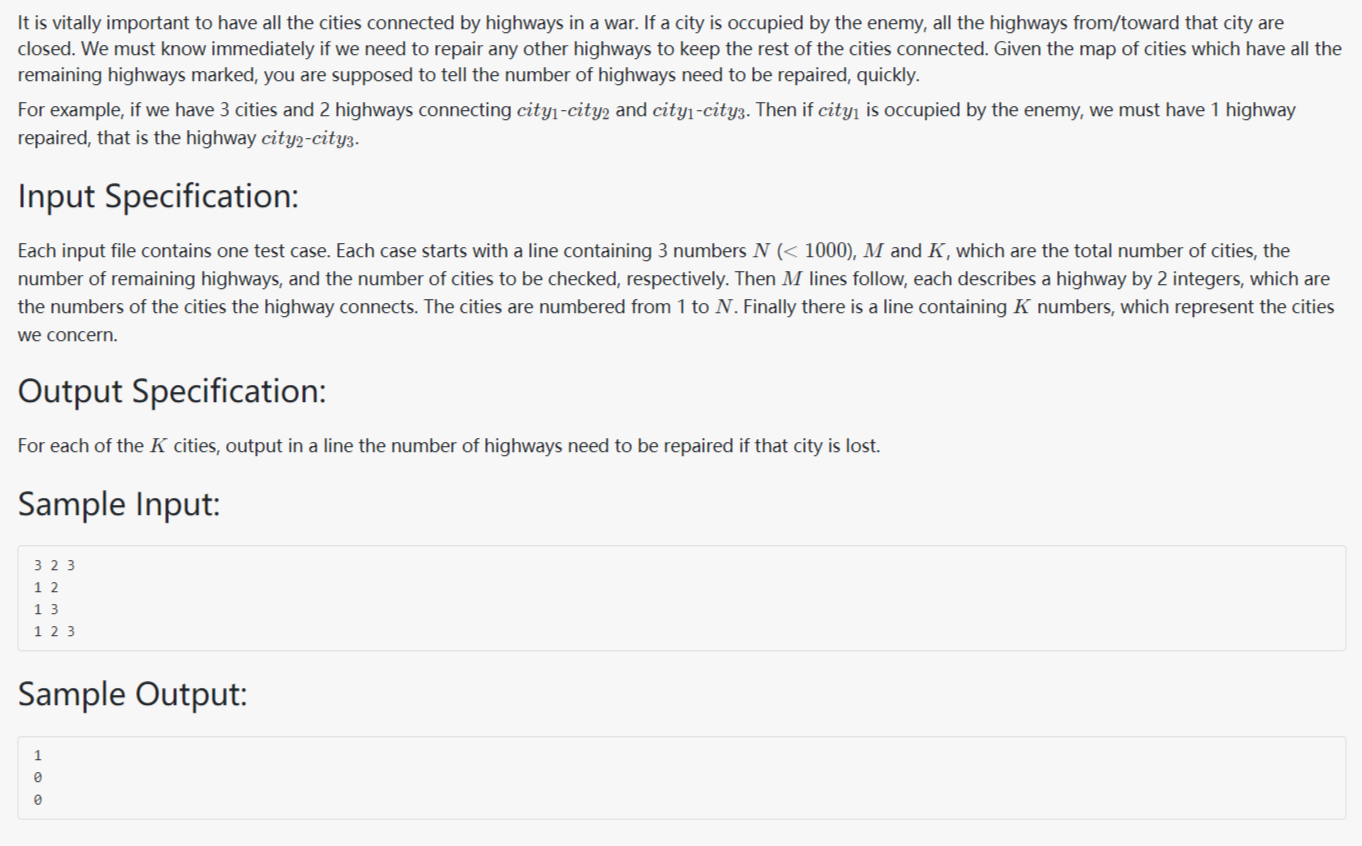
Task: Click inside the Sample Output code box
Action: [x=681, y=778]
